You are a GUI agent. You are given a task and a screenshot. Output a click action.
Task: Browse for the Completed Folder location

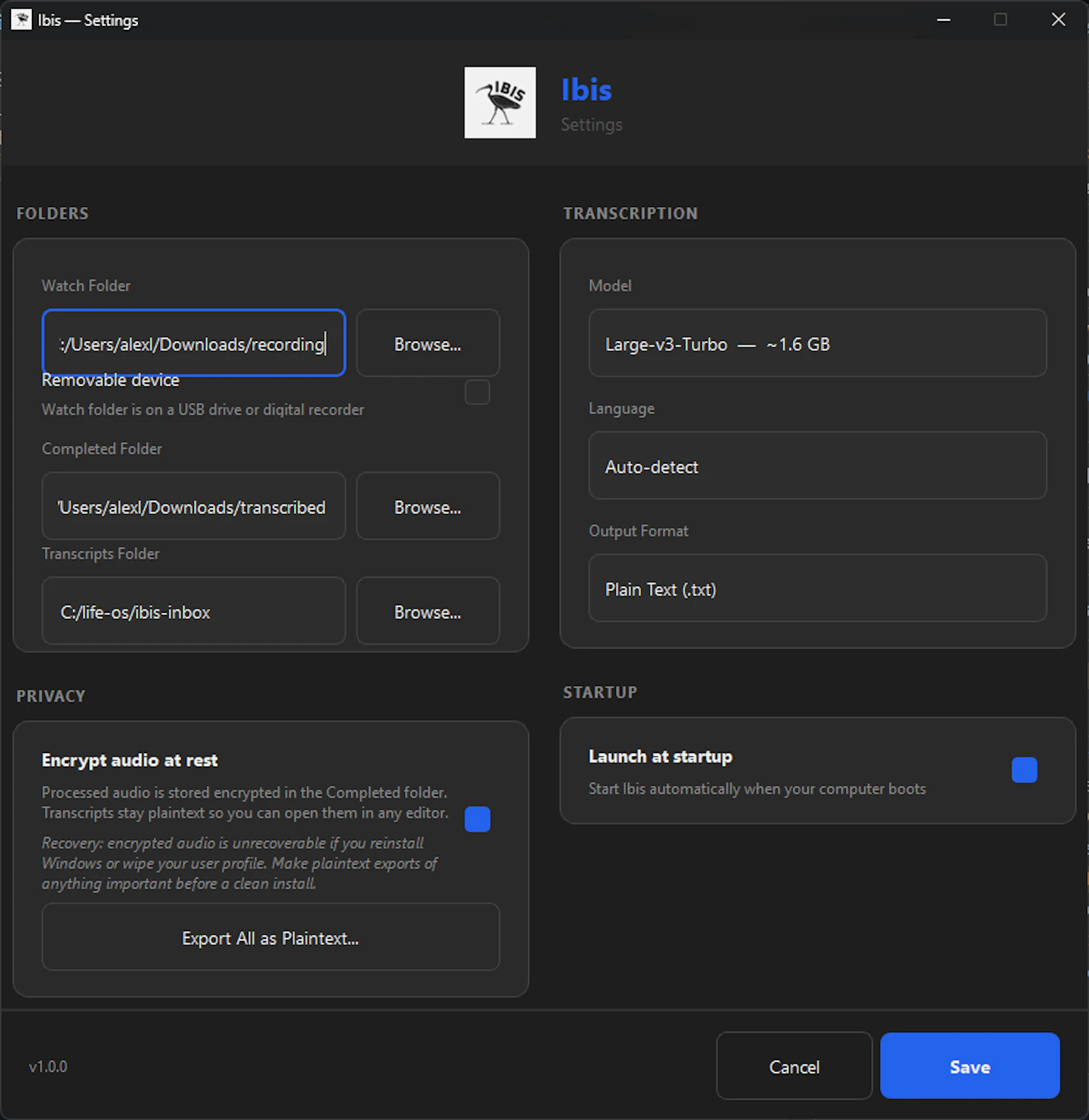[x=427, y=507]
